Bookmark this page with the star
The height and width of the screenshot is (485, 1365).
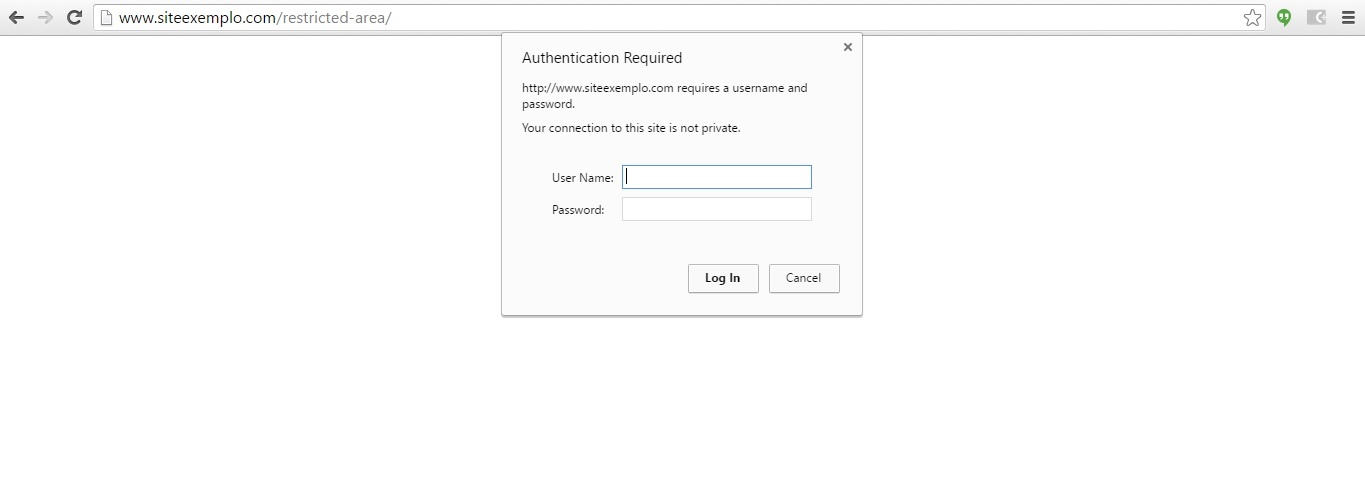pos(1252,17)
